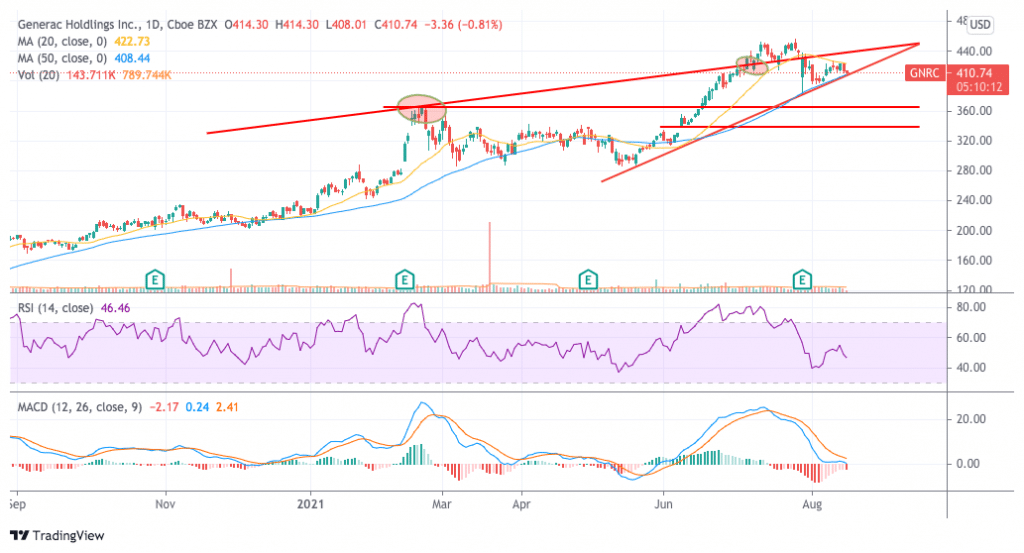The image size is (1024, 553).
Task: Click the low price L408.01
Action: 347,25
